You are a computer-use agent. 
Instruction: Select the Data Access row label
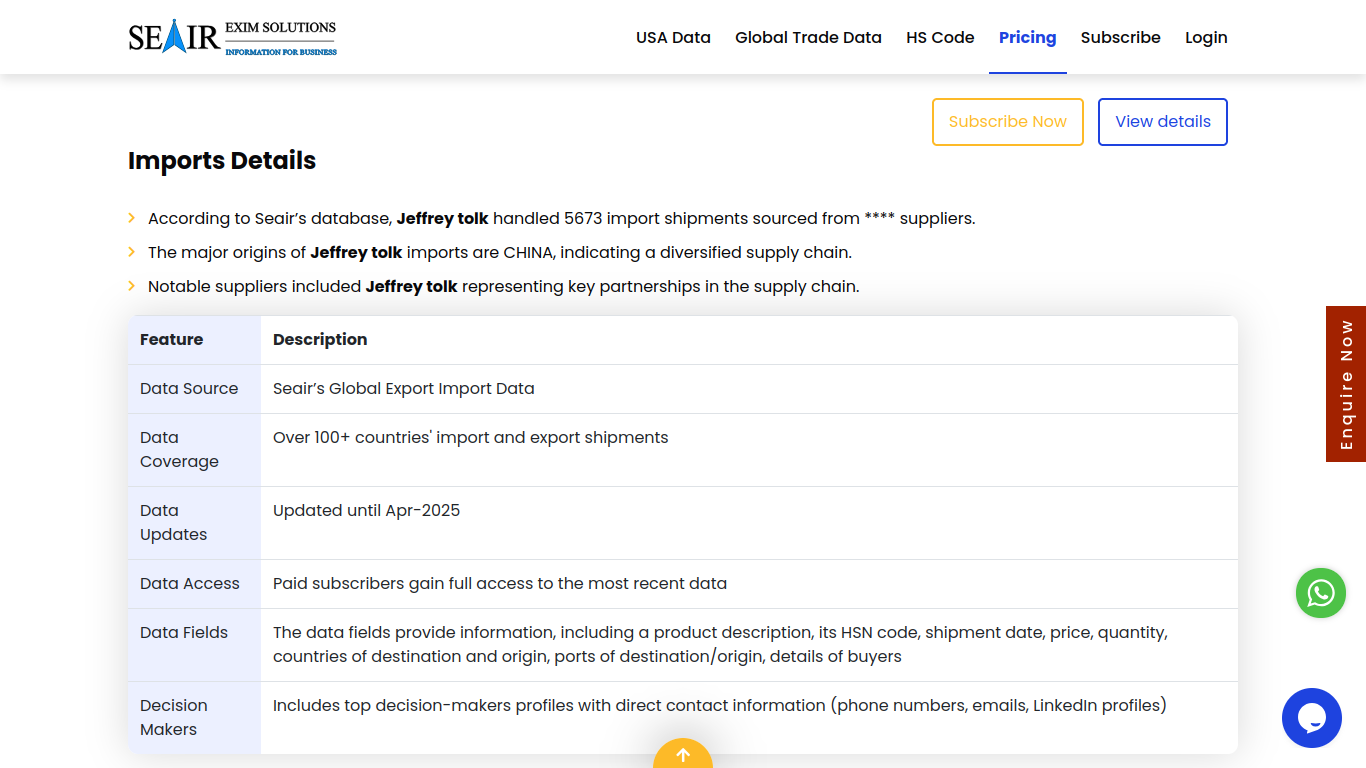coord(194,584)
